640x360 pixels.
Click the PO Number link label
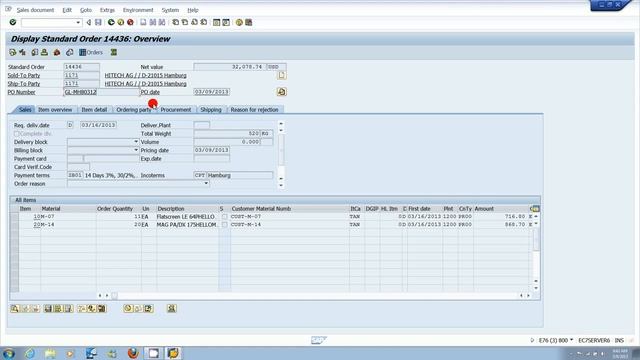click(x=21, y=92)
